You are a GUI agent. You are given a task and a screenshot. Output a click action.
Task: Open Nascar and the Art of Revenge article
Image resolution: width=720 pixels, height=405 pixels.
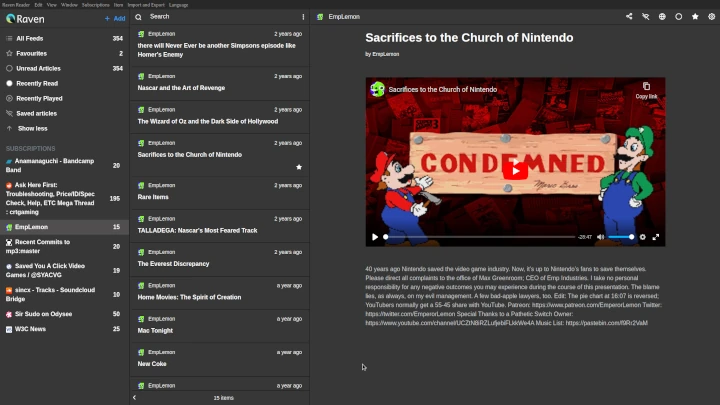coord(220,84)
